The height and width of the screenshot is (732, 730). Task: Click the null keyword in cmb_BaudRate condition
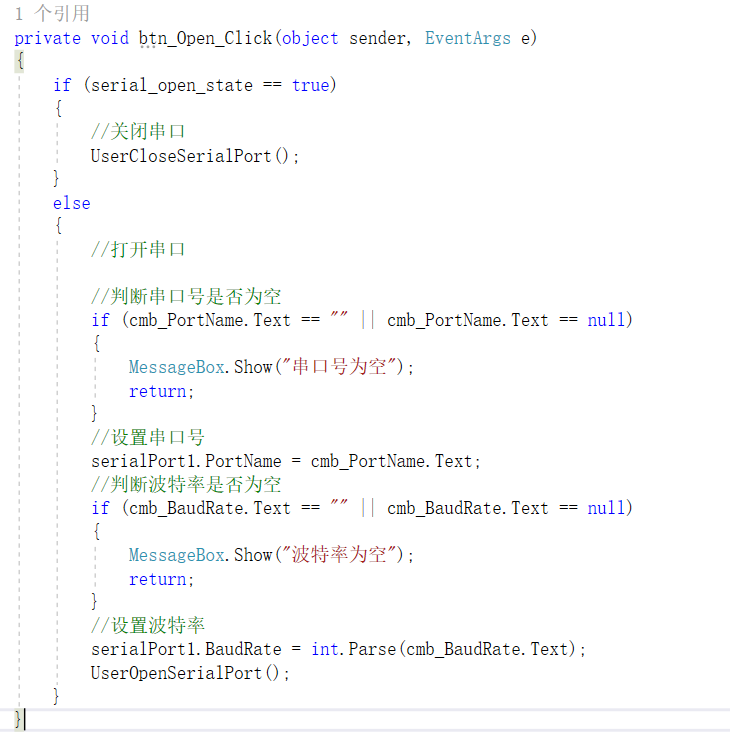tap(606, 508)
